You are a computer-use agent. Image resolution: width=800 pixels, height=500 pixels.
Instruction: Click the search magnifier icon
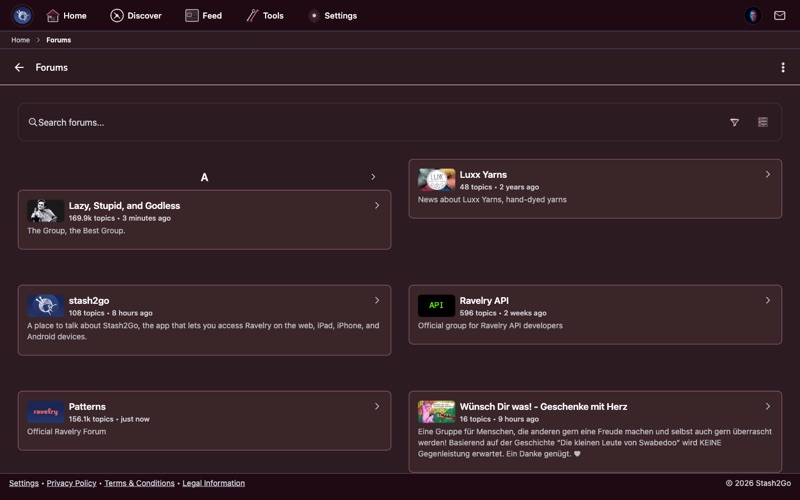point(33,122)
